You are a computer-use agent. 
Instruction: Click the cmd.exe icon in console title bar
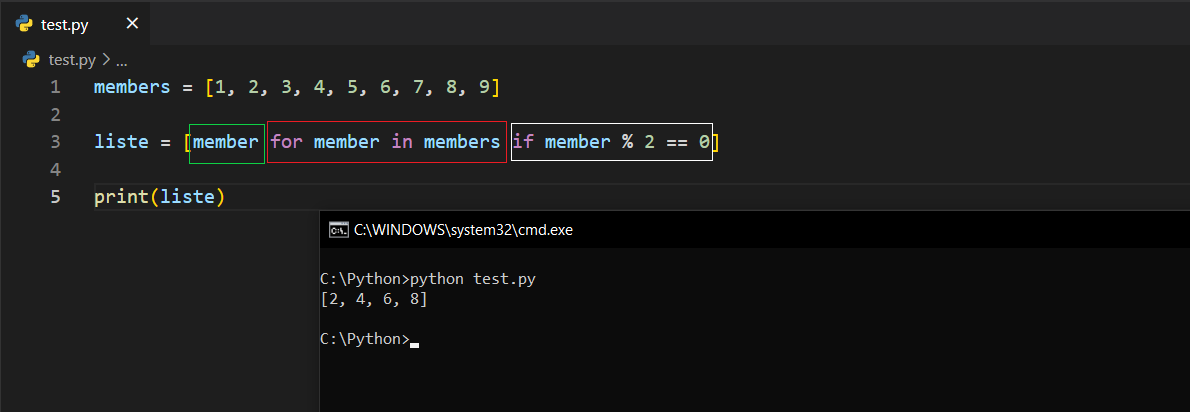click(338, 230)
